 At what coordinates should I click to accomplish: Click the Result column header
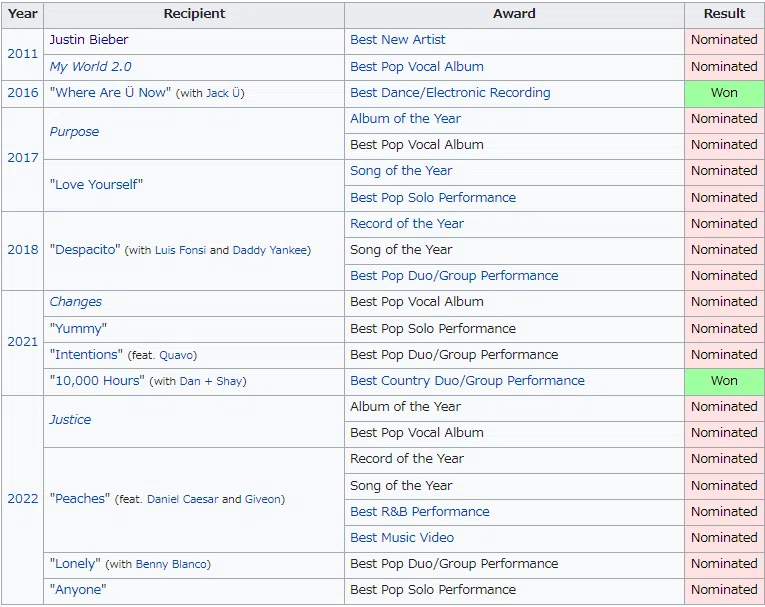pos(724,14)
